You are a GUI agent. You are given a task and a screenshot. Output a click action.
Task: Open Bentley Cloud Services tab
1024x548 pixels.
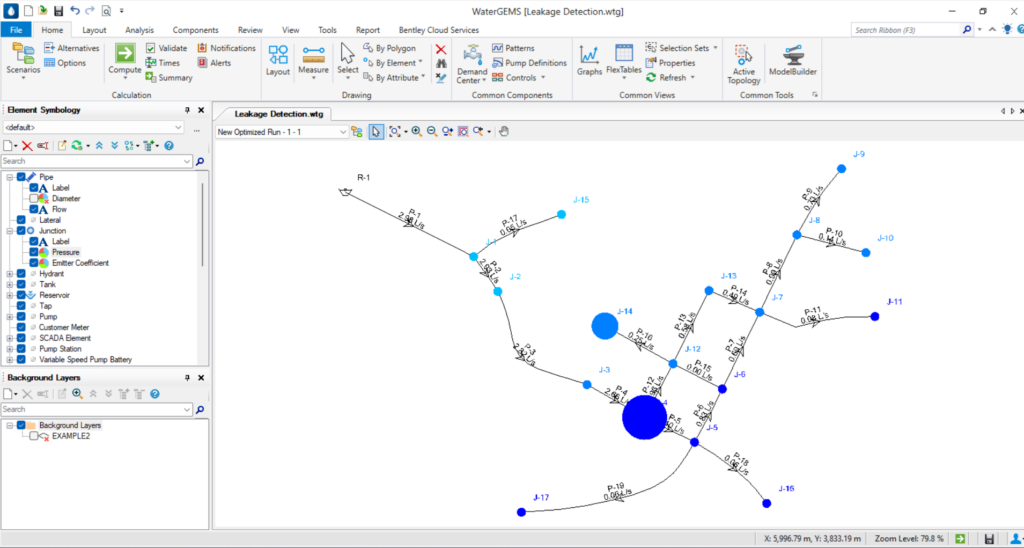click(x=438, y=30)
